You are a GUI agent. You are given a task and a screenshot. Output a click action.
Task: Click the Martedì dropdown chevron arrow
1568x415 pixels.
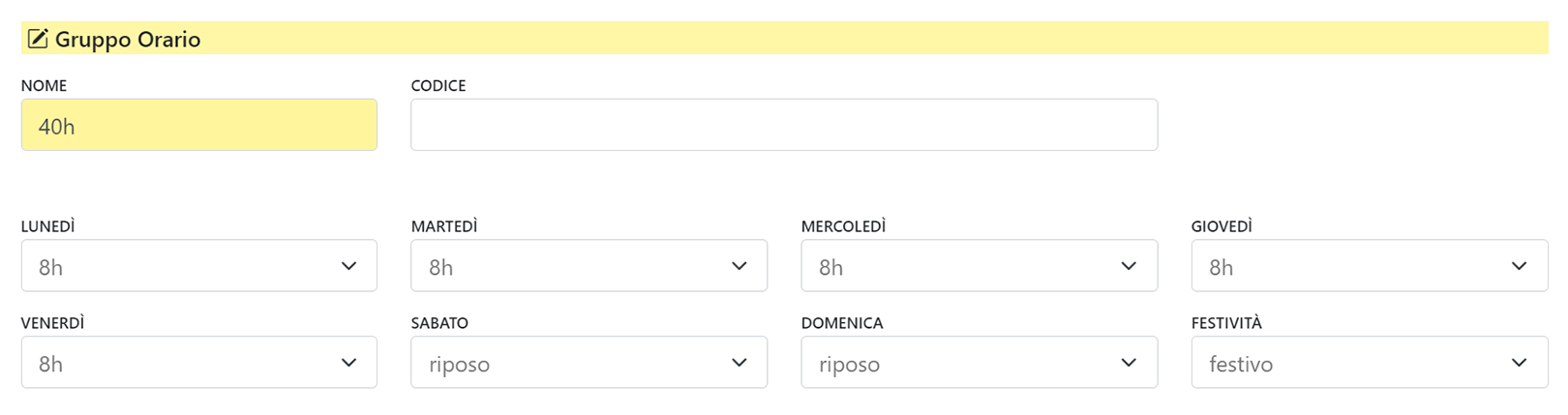[x=739, y=266]
